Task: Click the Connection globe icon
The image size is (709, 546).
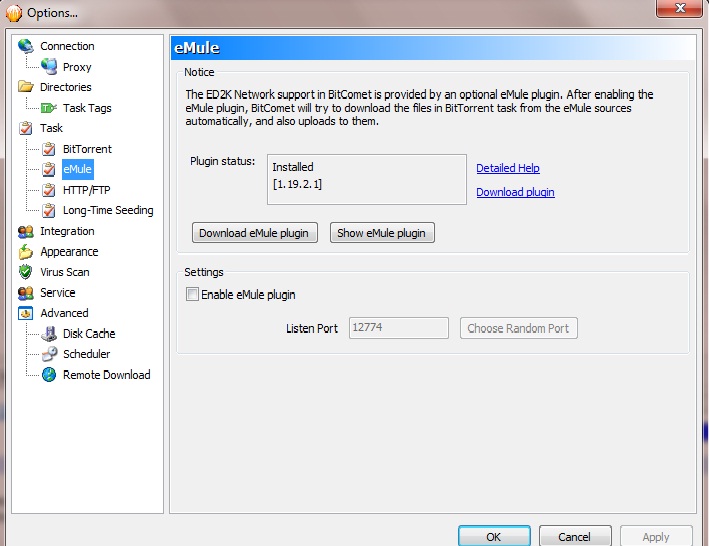Action: [26, 46]
